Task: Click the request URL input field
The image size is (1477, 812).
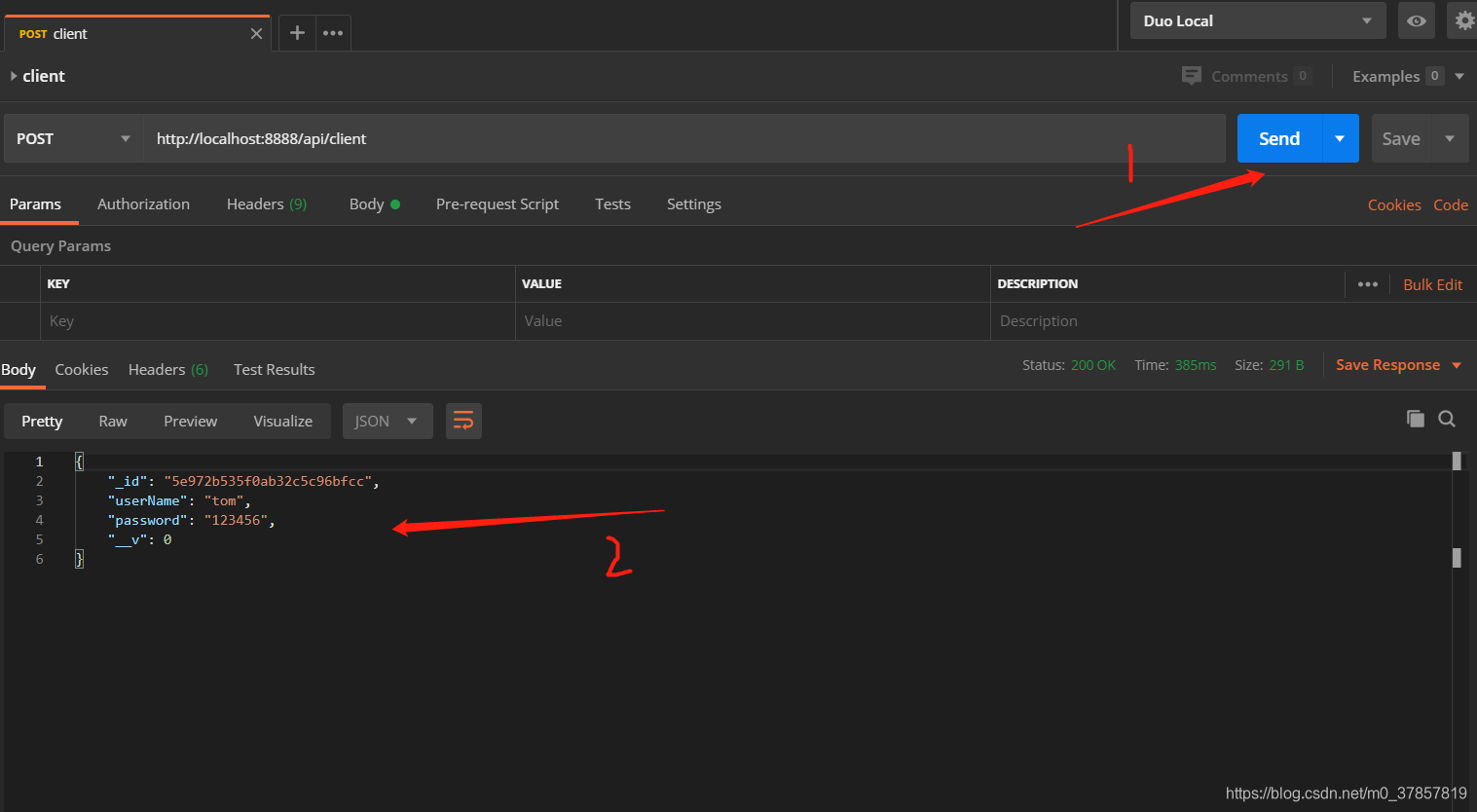Action: tap(684, 138)
